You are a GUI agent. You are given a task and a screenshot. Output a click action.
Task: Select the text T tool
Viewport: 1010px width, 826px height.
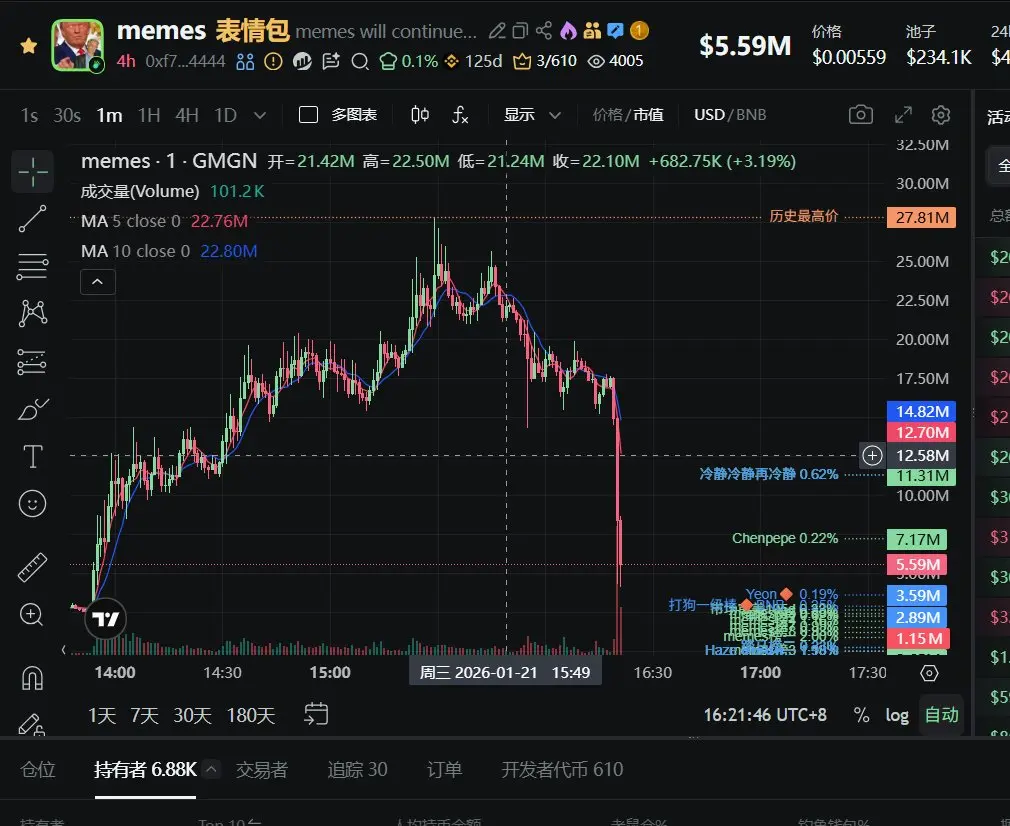tap(33, 457)
